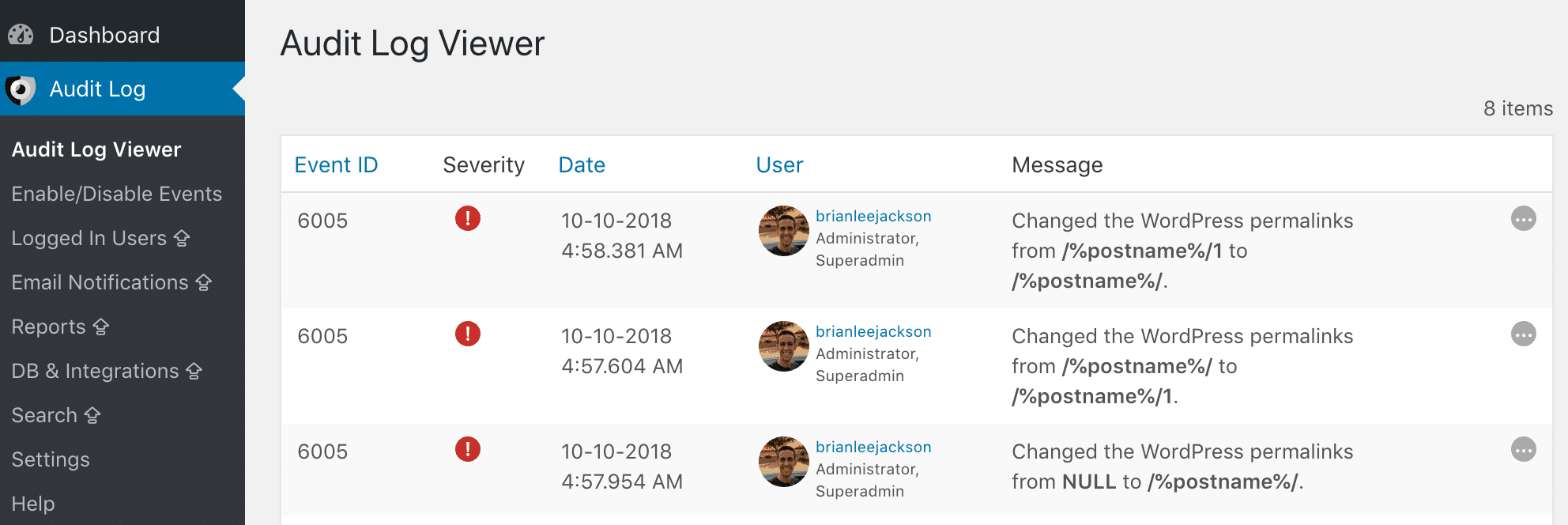This screenshot has width=1568, height=525.
Task: Expand the second event's options via ellipsis
Action: [x=1524, y=334]
